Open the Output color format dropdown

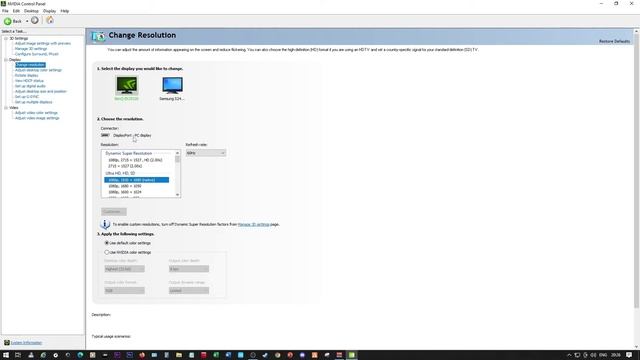click(124, 291)
